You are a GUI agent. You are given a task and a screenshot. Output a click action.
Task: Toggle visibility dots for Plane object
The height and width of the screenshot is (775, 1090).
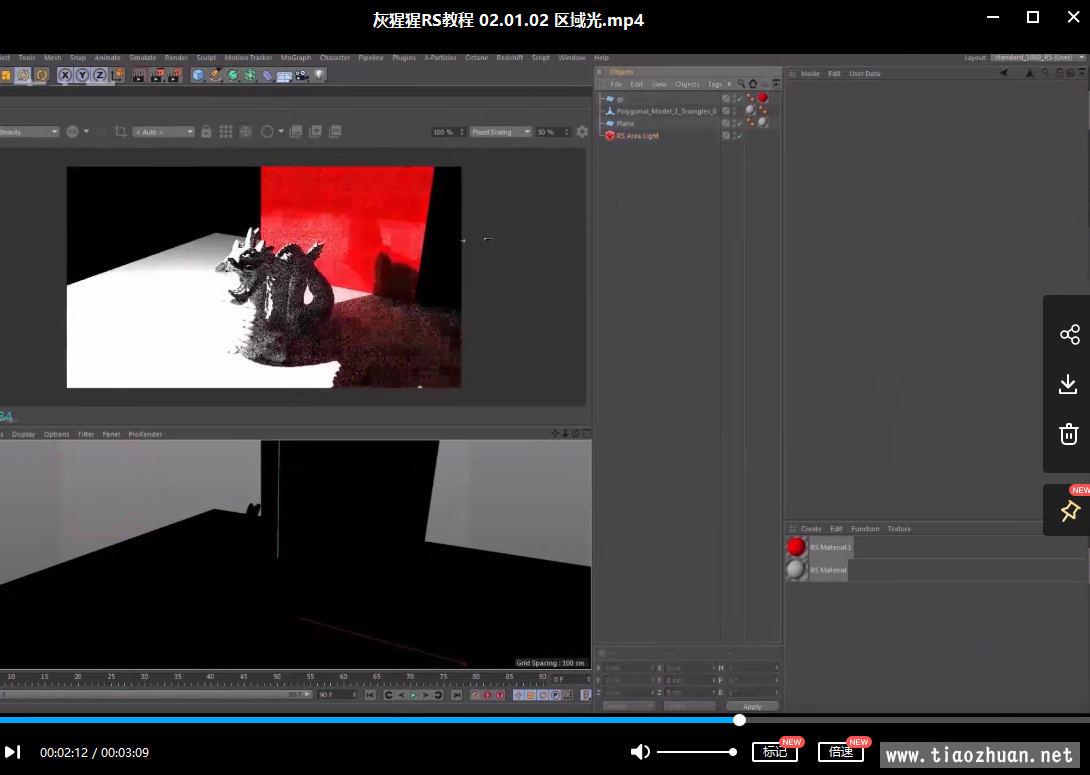point(735,124)
